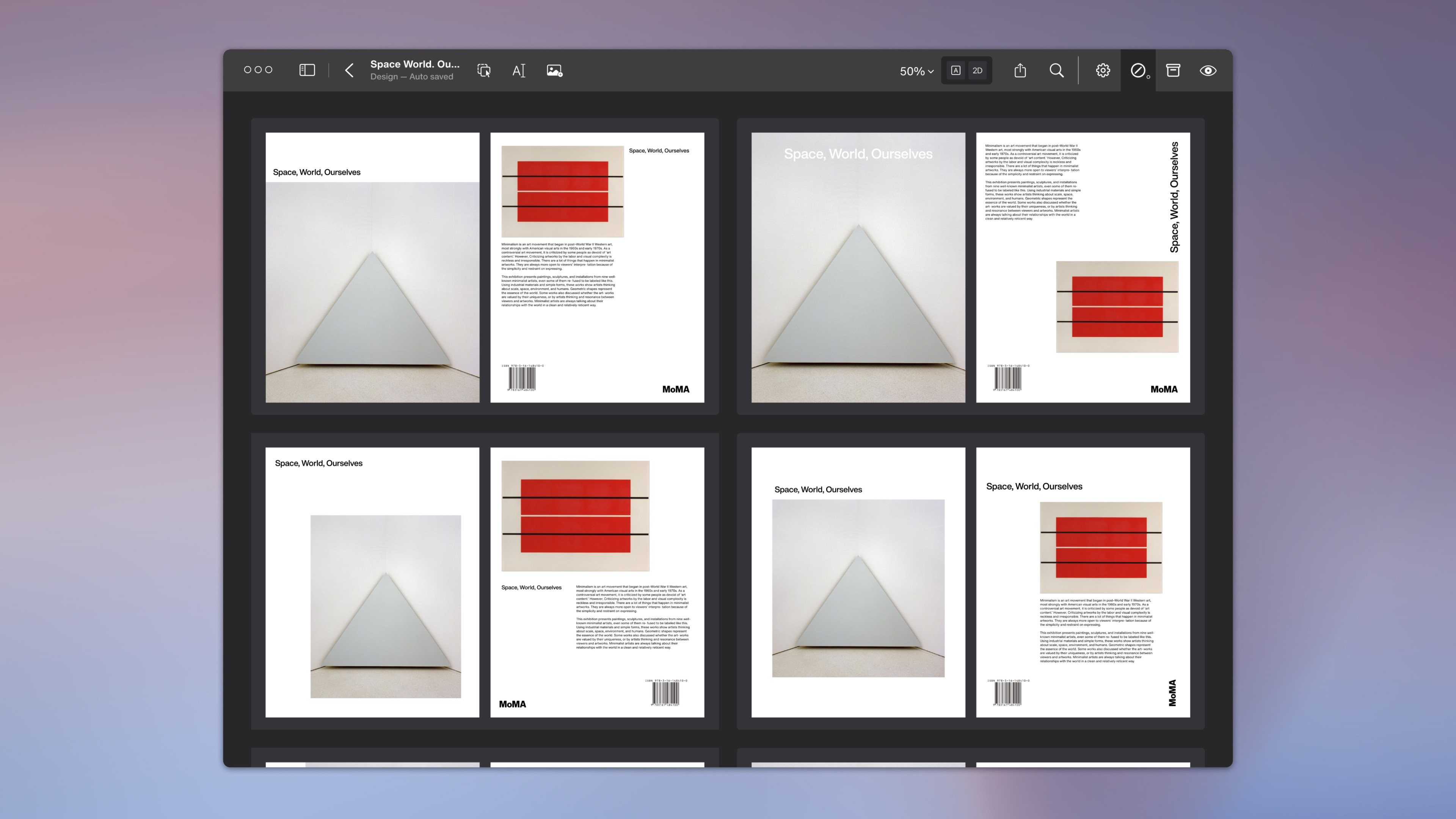Screen dimensions: 1456x819
Task: Open the search magnifier
Action: pyautogui.click(x=1056, y=70)
